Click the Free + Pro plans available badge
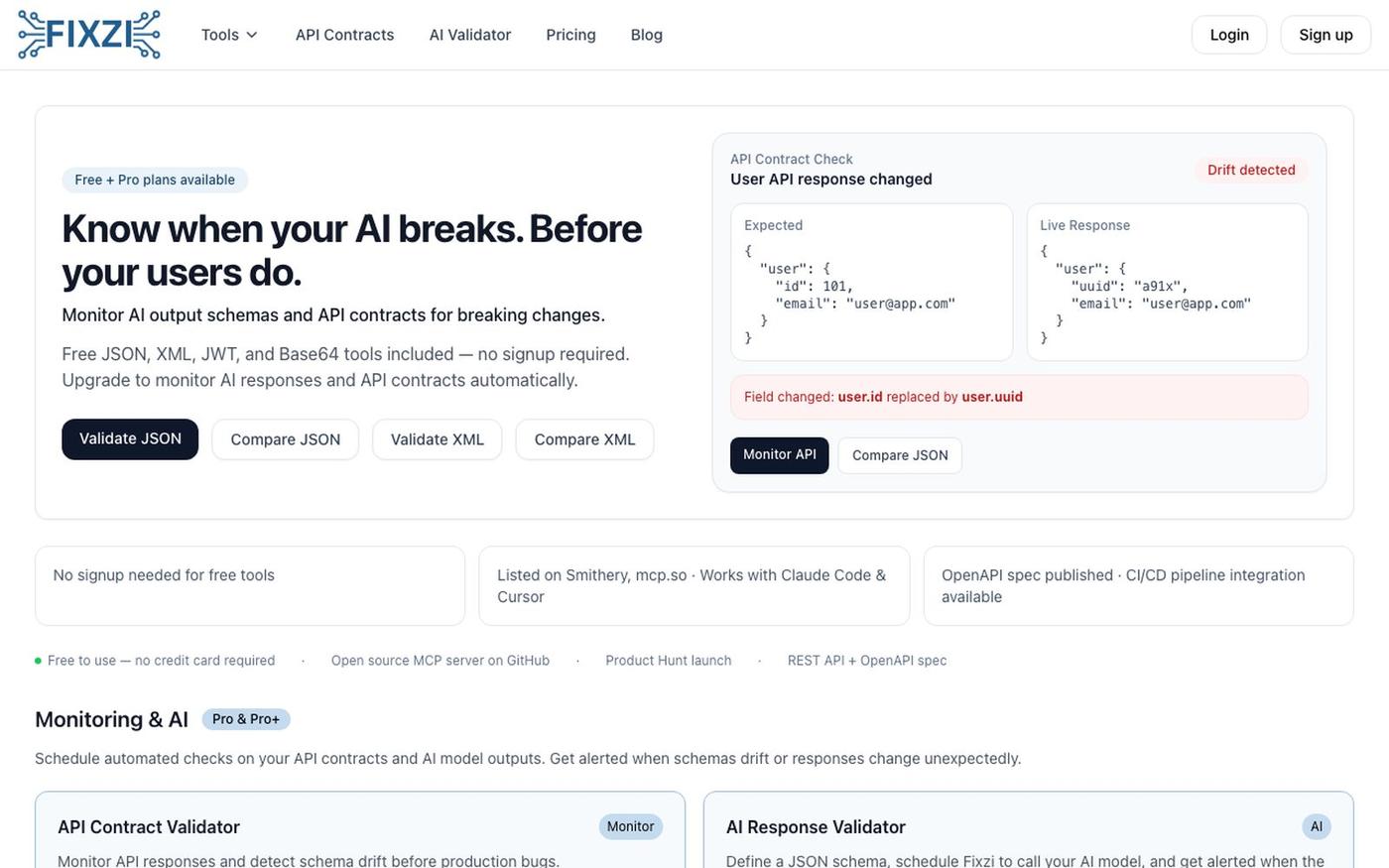This screenshot has width=1389, height=868. pyautogui.click(x=155, y=180)
